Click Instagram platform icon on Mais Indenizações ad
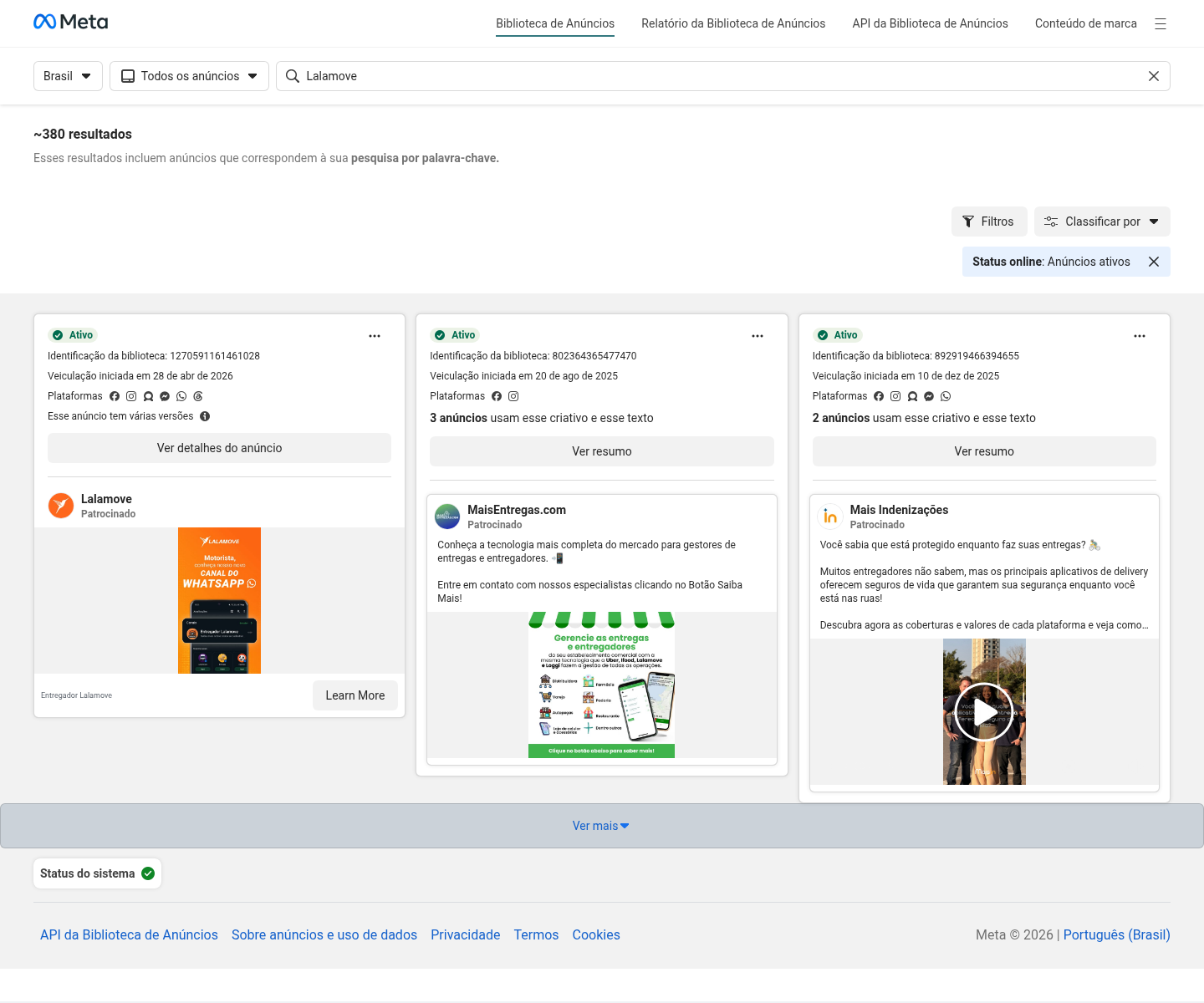 895,396
